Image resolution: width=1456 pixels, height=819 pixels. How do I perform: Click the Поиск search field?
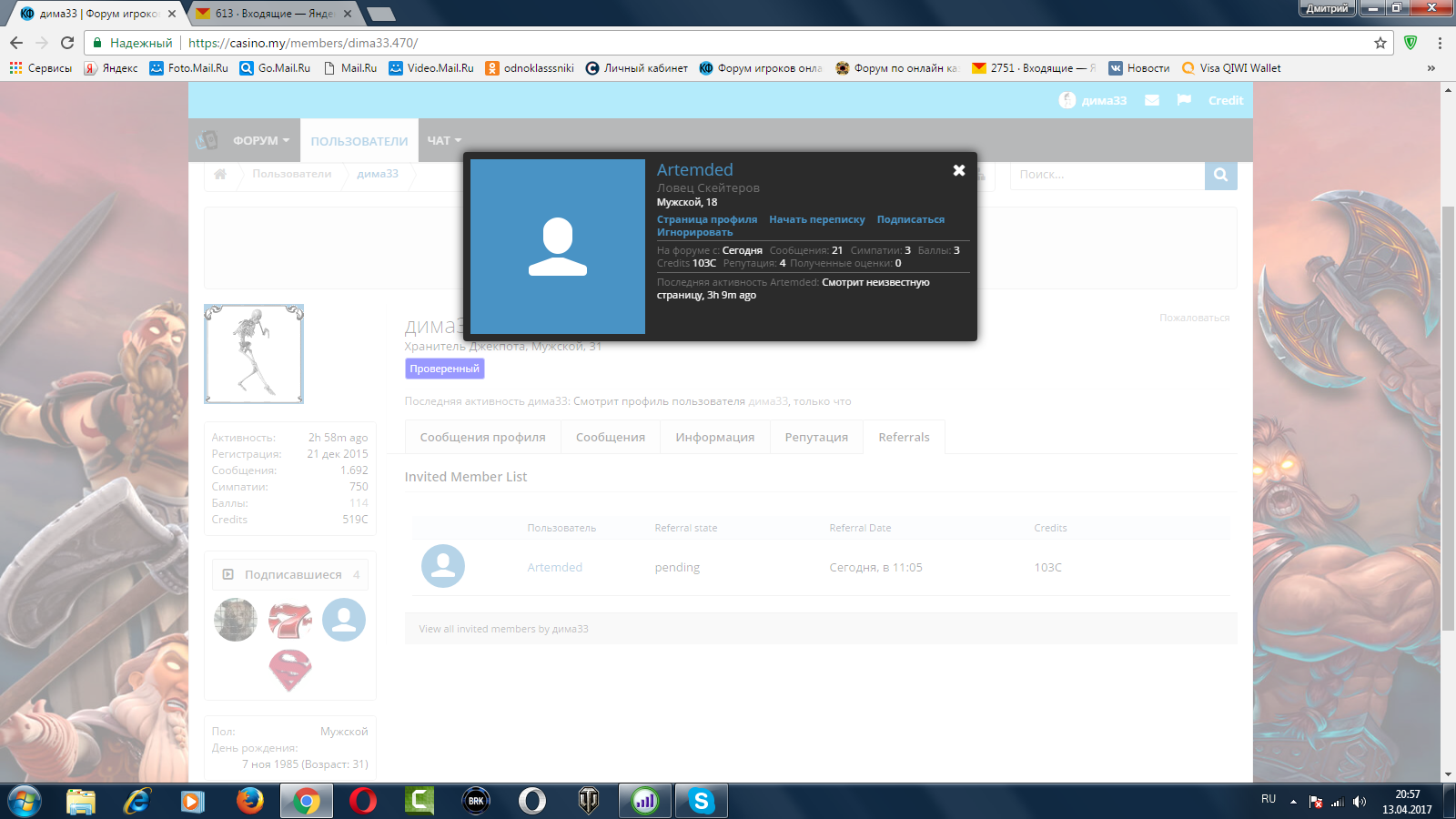(1107, 175)
